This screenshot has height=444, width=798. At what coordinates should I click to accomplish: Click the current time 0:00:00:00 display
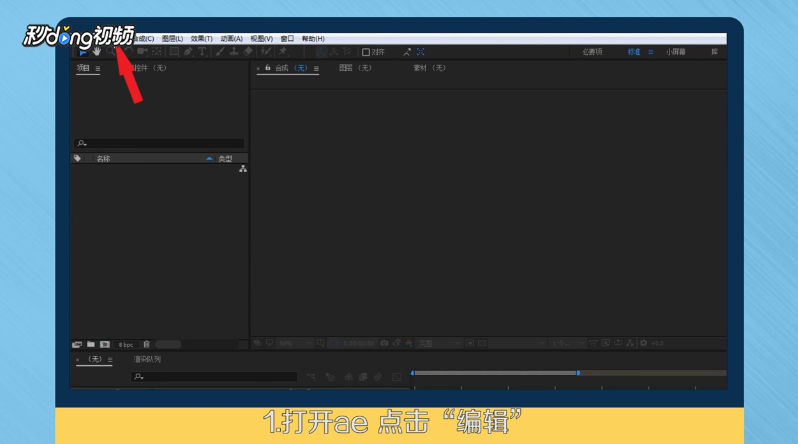pyautogui.click(x=359, y=344)
